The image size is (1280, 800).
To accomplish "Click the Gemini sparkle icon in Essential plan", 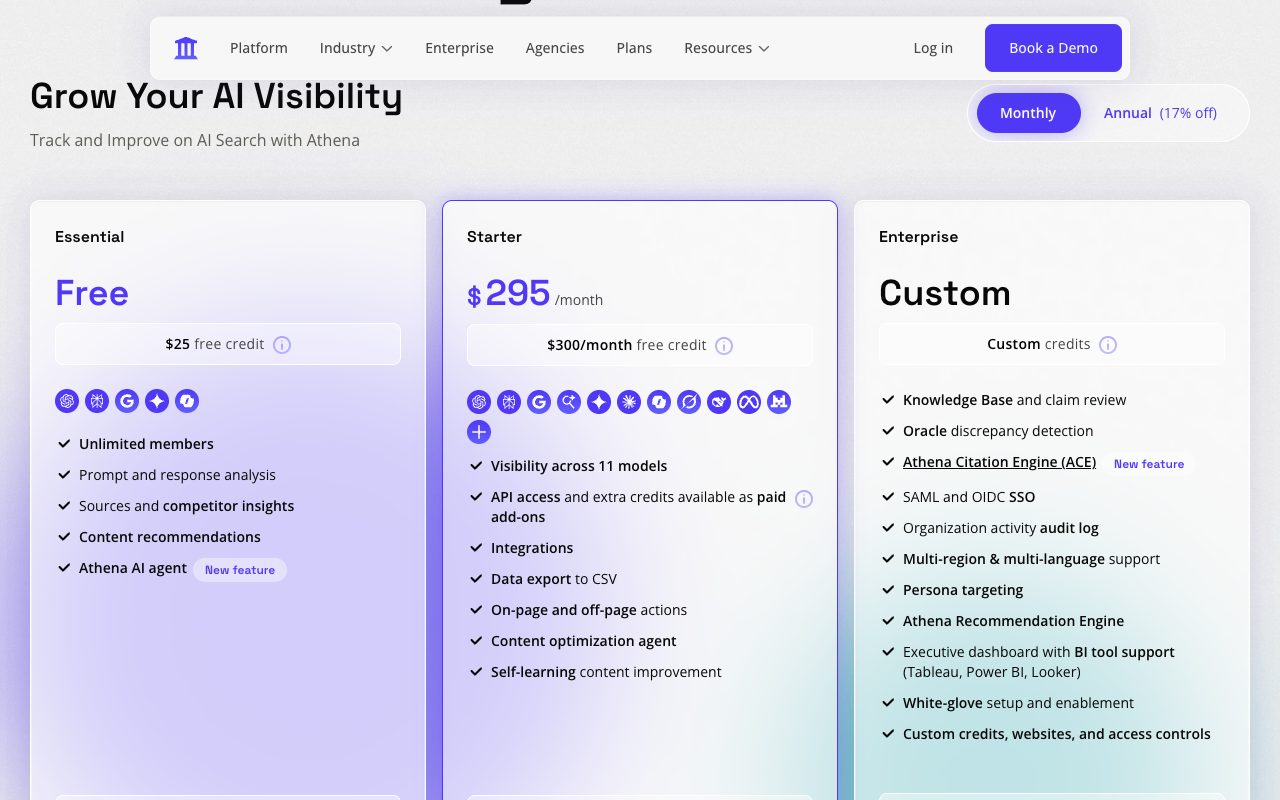I will click(157, 401).
